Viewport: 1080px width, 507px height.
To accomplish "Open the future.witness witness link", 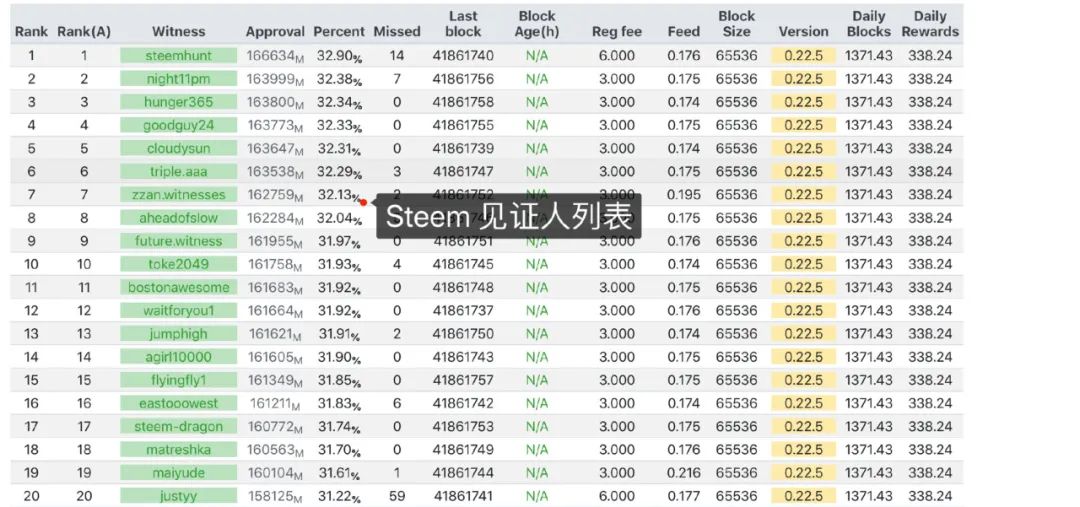I will (178, 241).
